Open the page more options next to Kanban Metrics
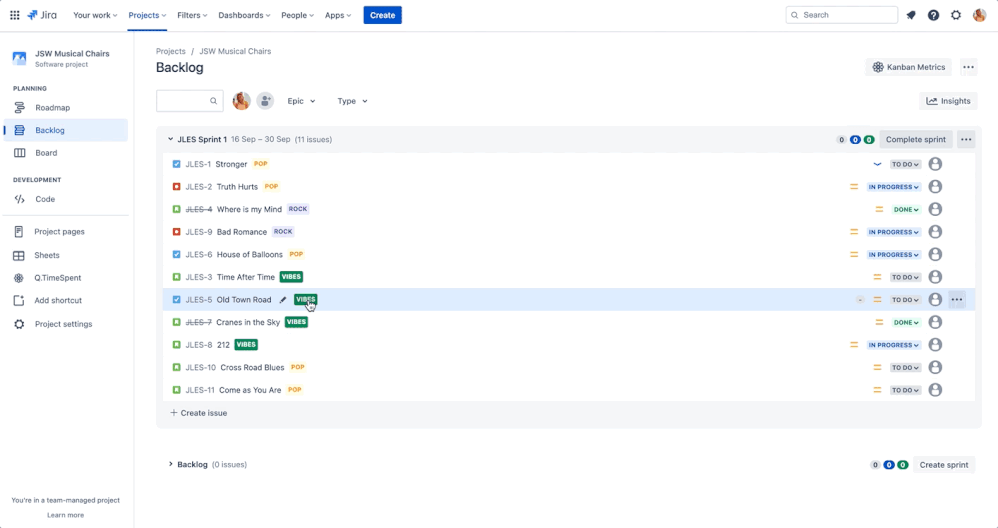Image resolution: width=998 pixels, height=528 pixels. [968, 67]
